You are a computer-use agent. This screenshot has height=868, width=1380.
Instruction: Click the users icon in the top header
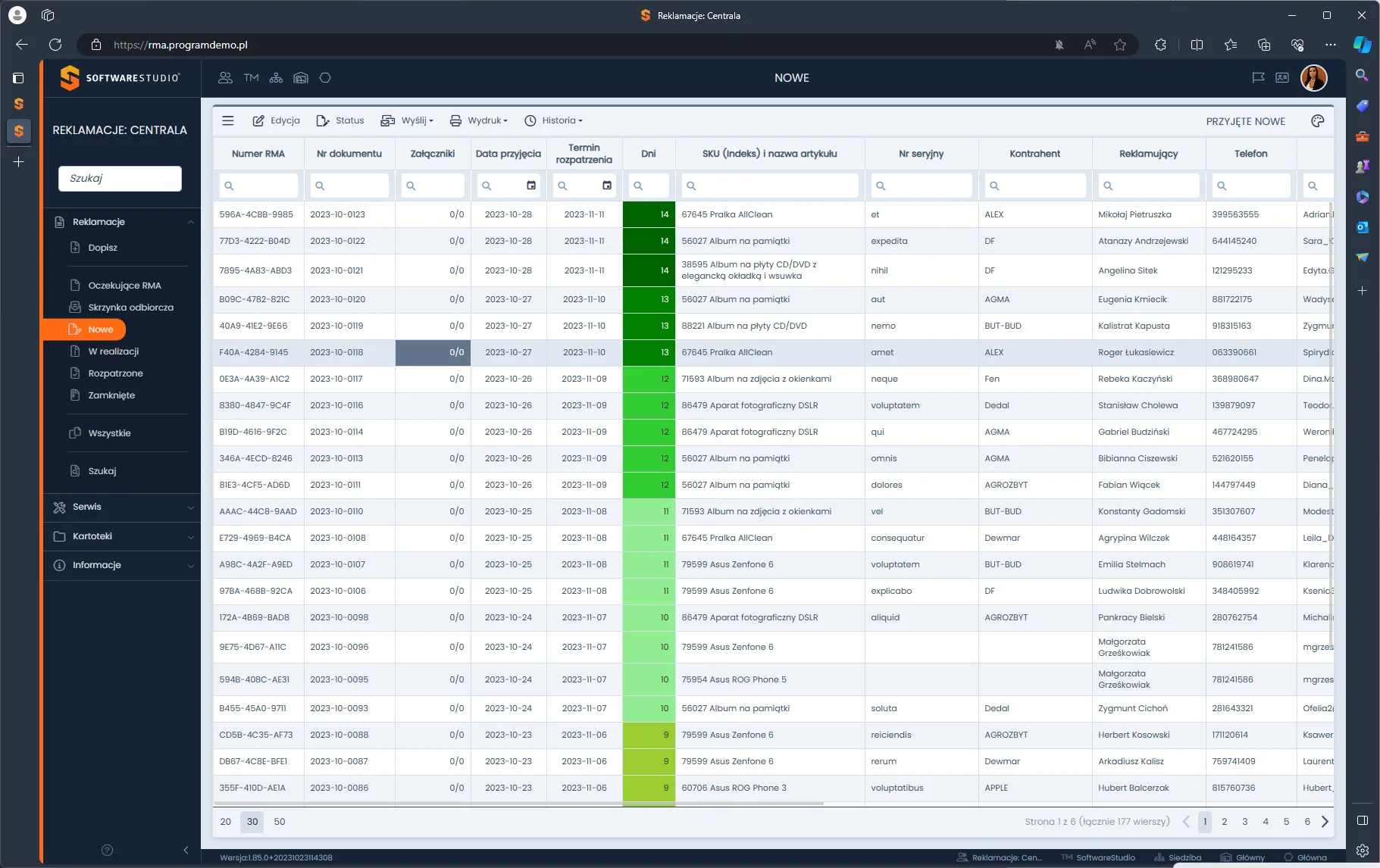point(225,78)
